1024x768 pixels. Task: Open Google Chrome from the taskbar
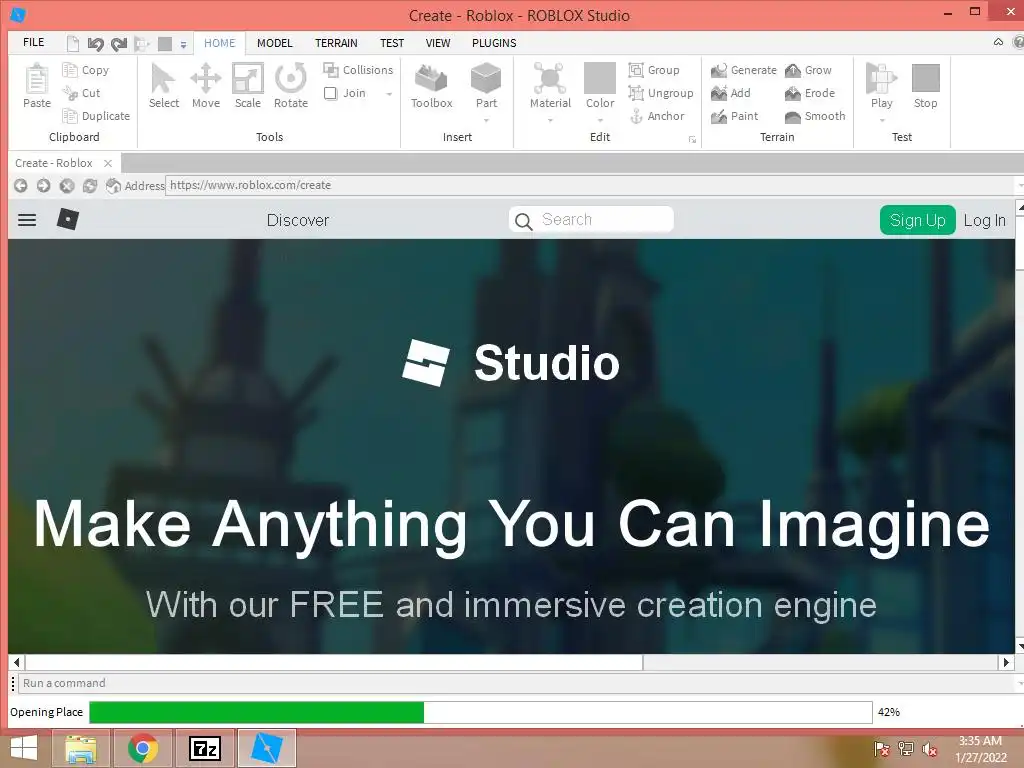click(x=143, y=748)
